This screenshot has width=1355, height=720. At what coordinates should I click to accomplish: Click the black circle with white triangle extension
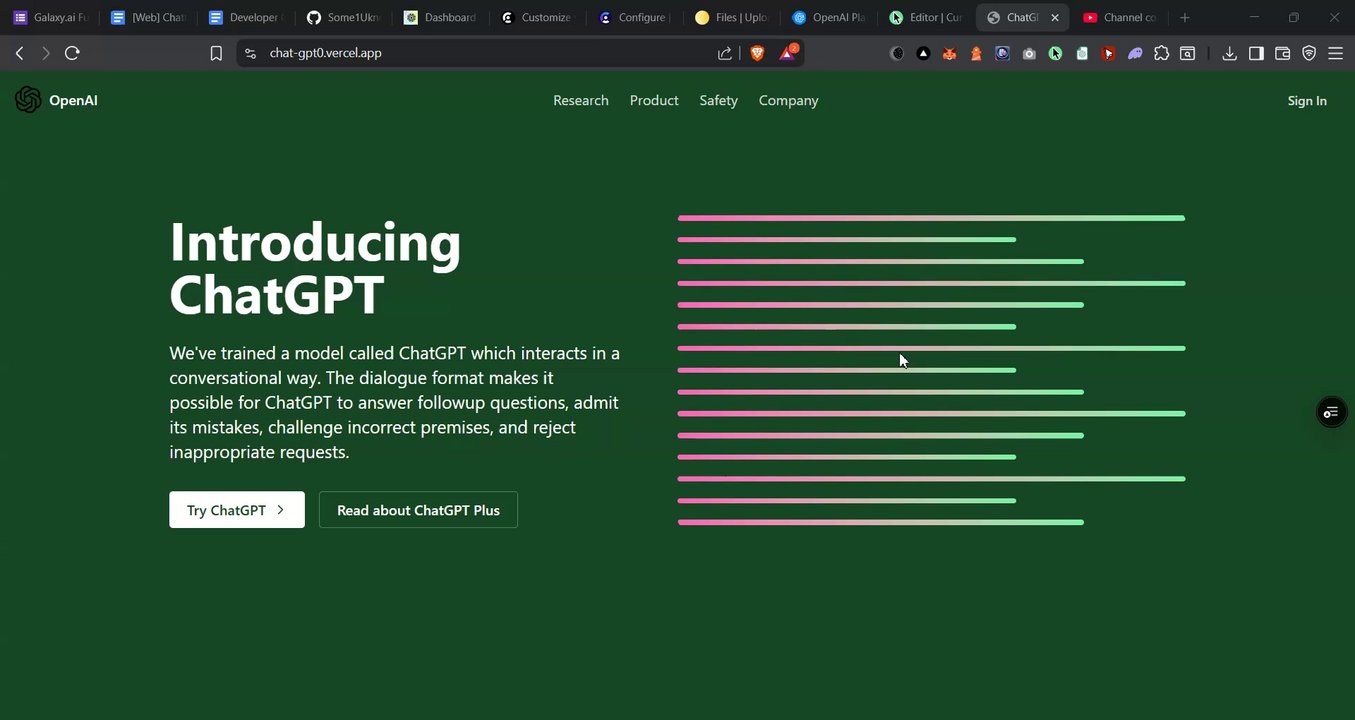tap(923, 53)
